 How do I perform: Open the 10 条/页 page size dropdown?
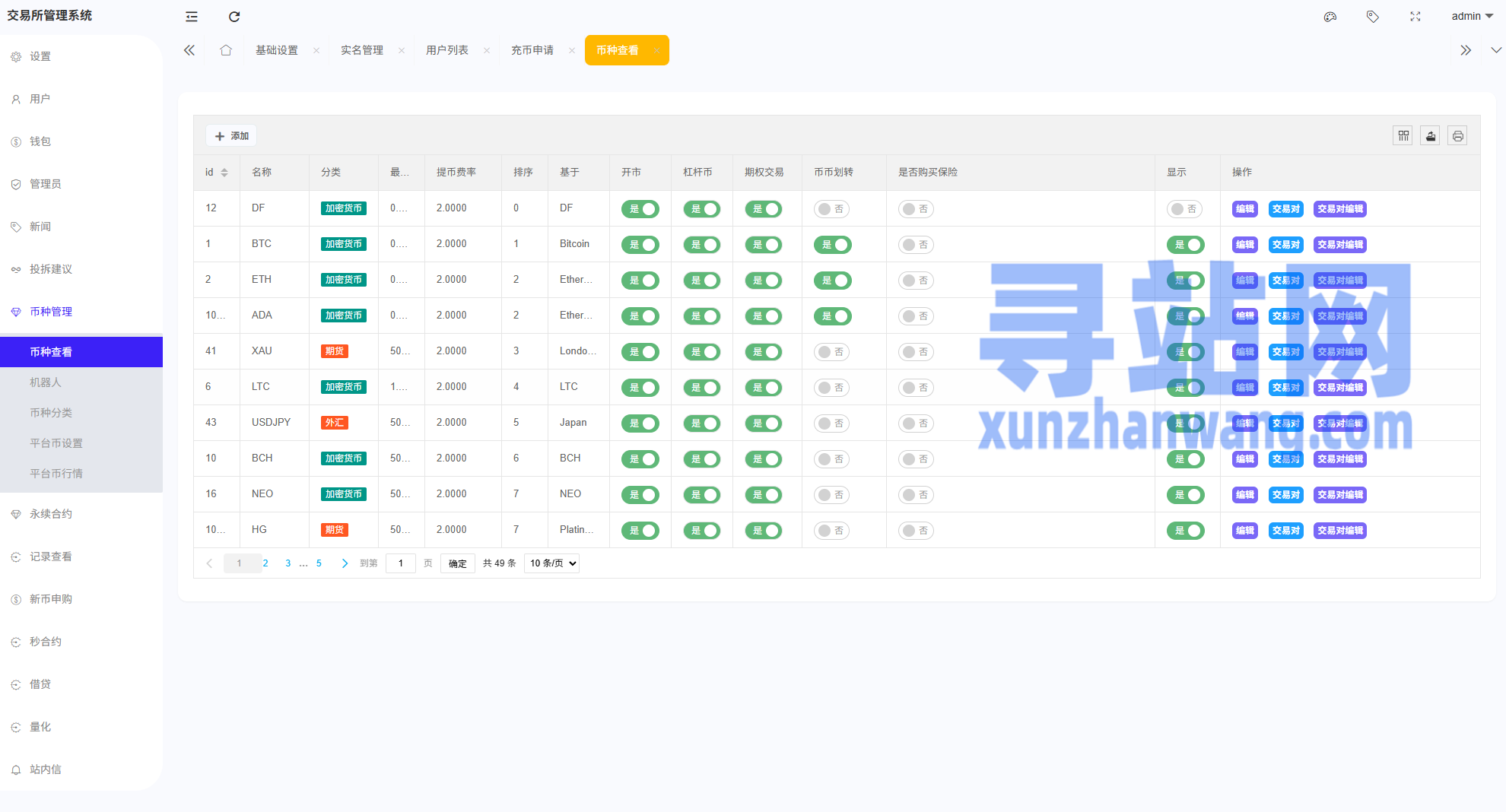click(551, 563)
